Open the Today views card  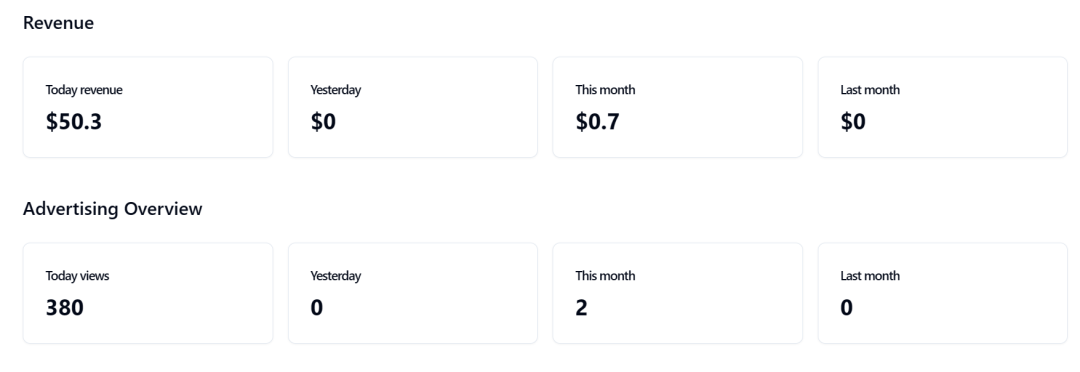[x=148, y=293]
